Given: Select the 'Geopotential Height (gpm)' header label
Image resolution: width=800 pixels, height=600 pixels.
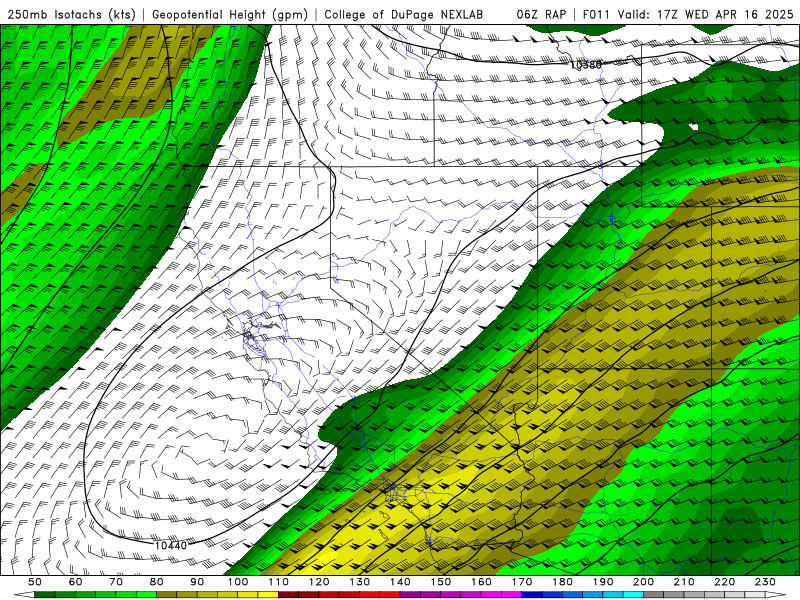Looking at the screenshot, I should click(230, 15).
